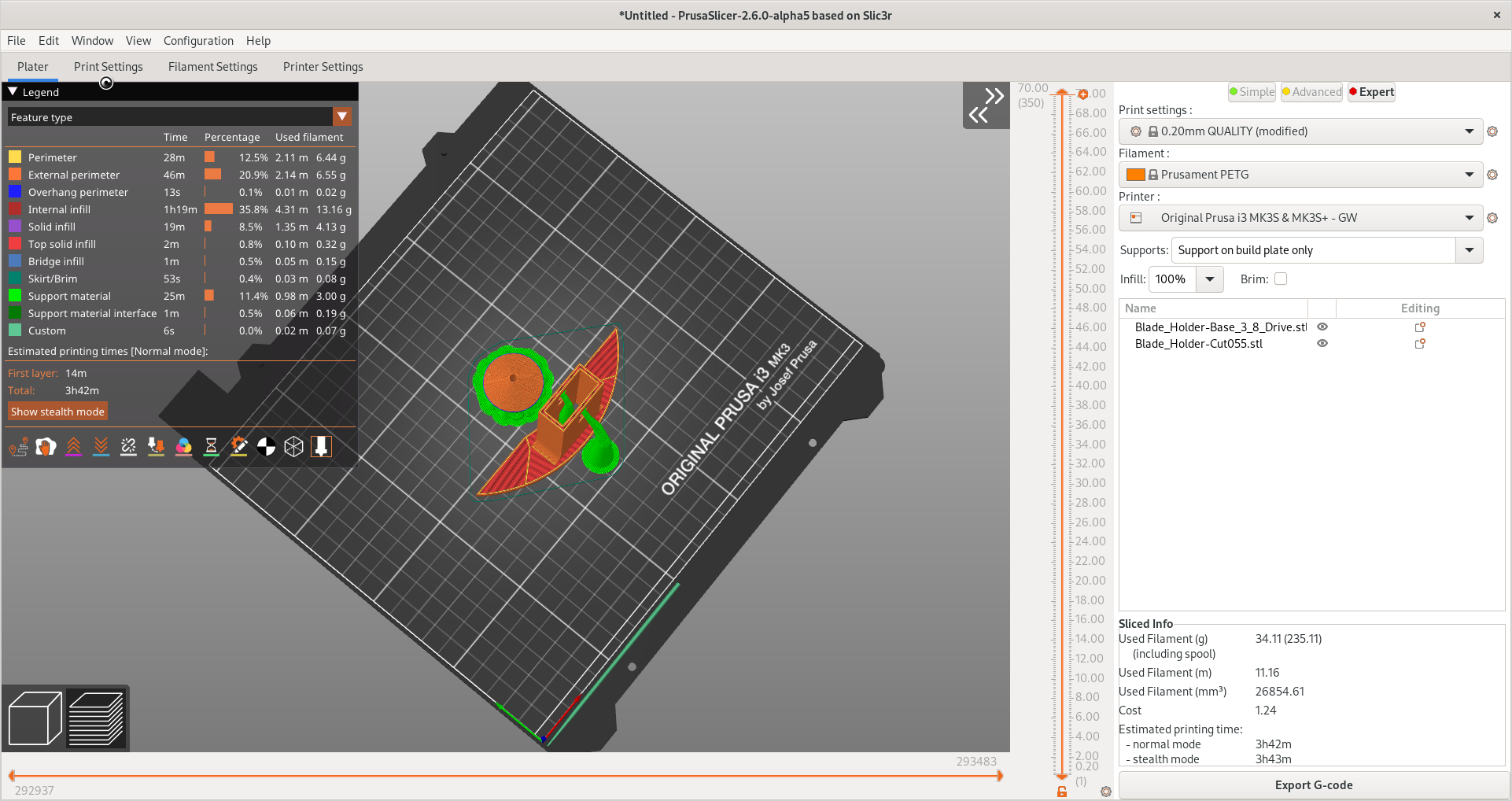Hide Blade_Holder-Cut055.stl with eye icon
Image resolution: width=1512 pixels, height=801 pixels.
point(1322,343)
